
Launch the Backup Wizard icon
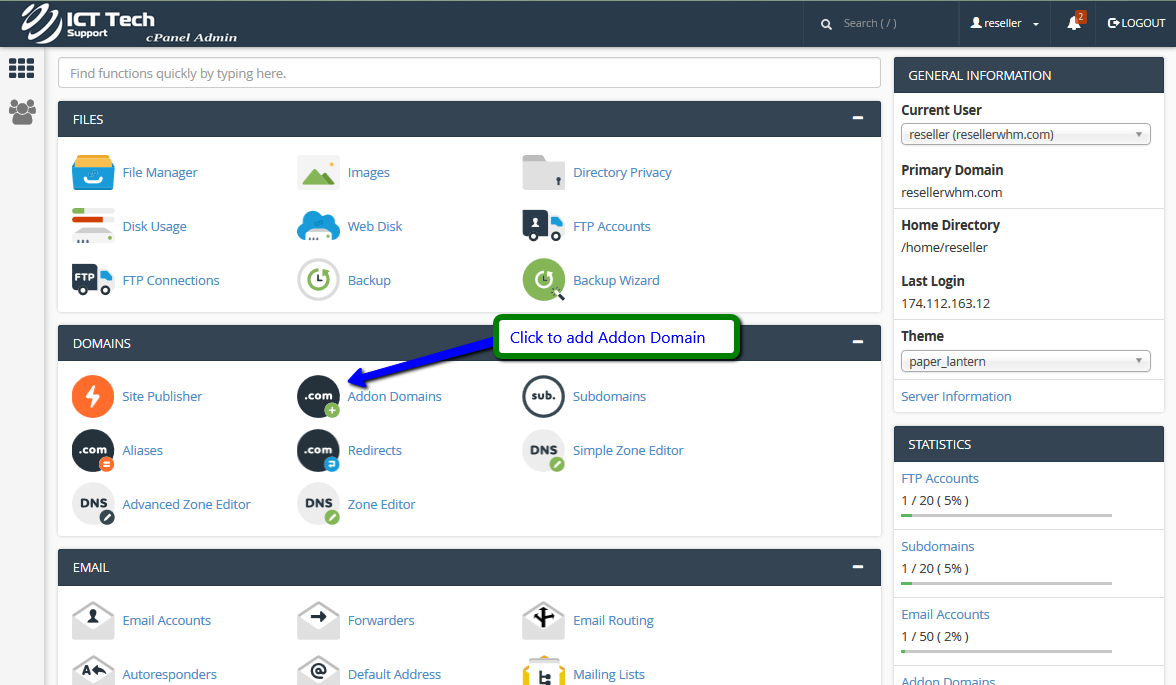coord(544,281)
